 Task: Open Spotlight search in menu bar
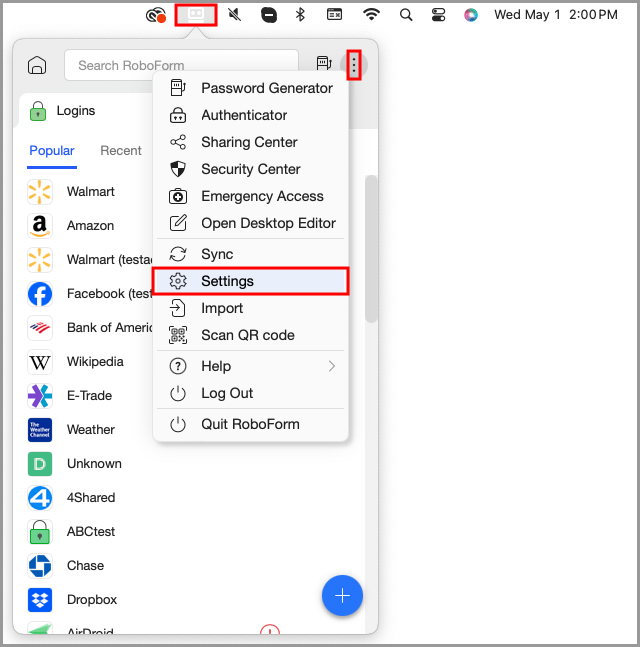click(406, 15)
